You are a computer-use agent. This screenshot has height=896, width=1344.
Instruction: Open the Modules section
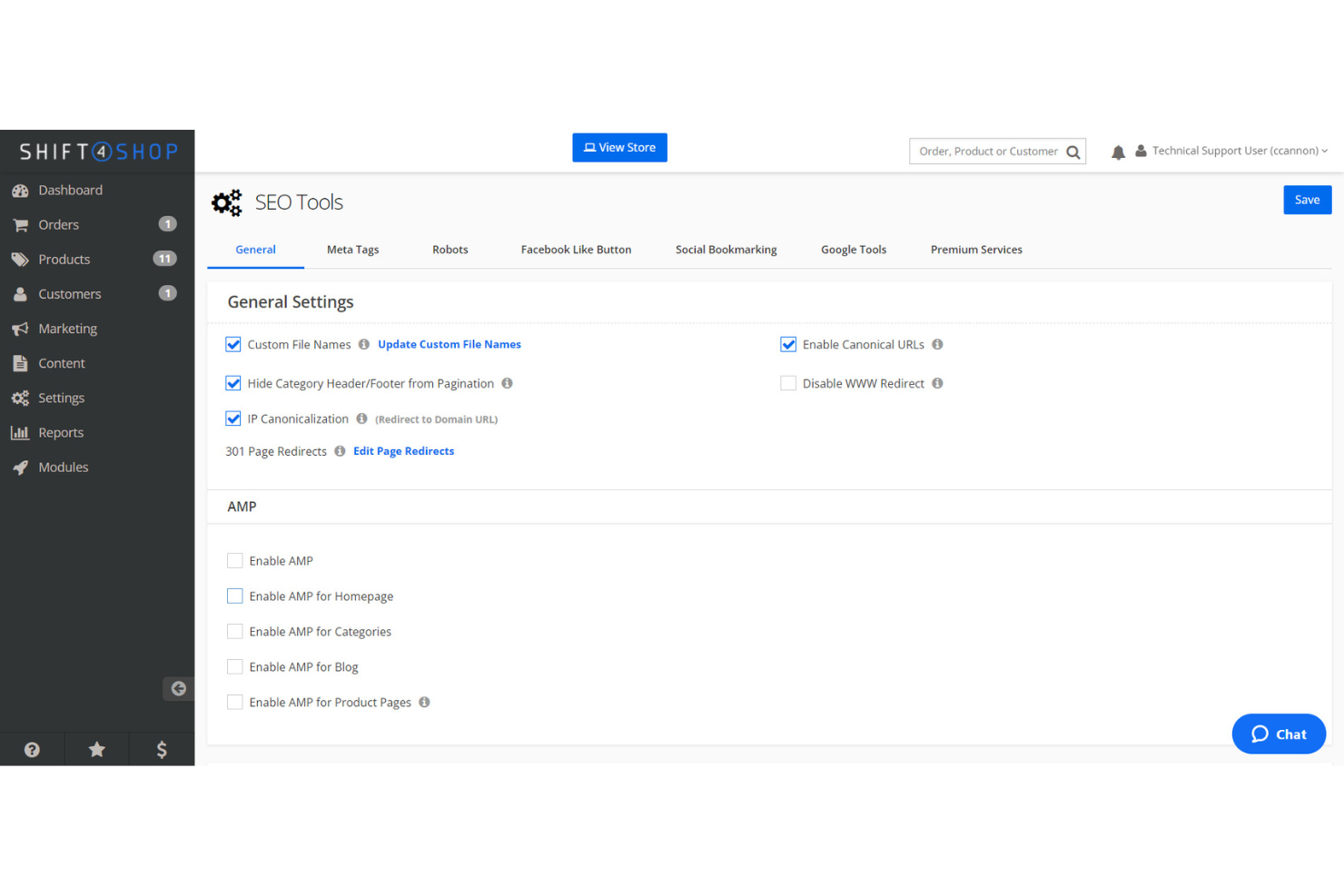63,467
